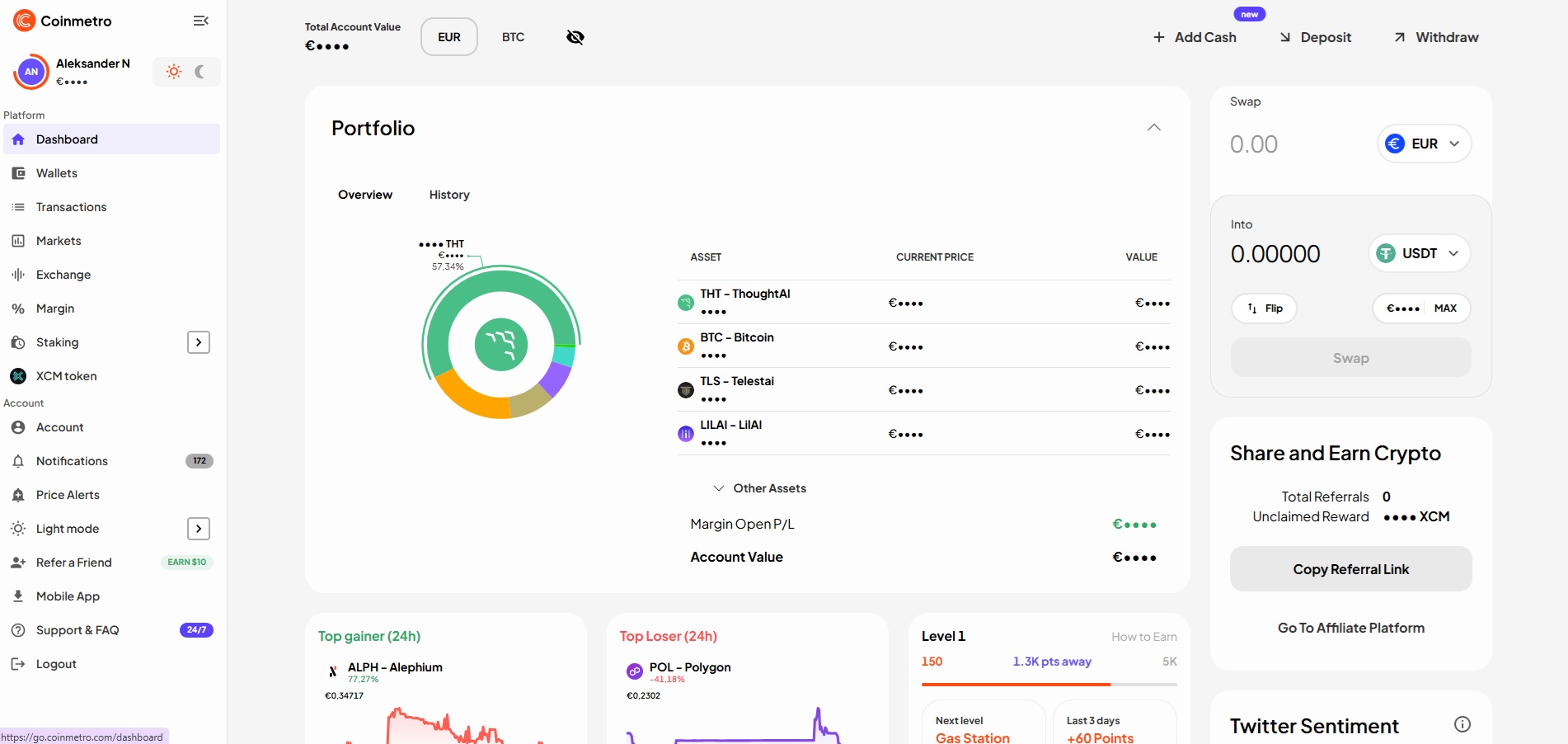Switch to moon dark theme icon
Image resolution: width=1568 pixels, height=744 pixels.
[200, 72]
